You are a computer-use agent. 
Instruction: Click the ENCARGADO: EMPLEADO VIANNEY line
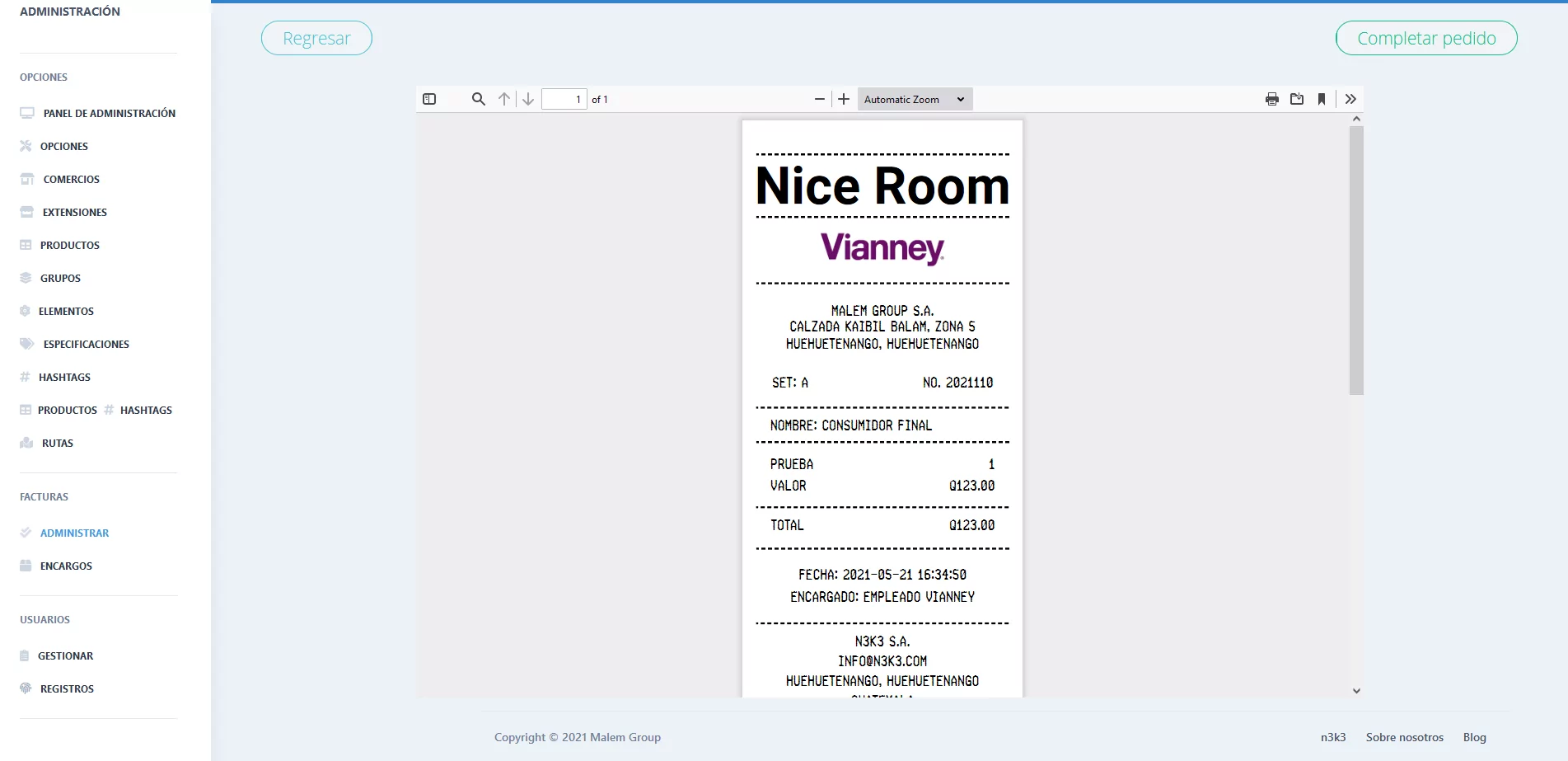tap(882, 597)
